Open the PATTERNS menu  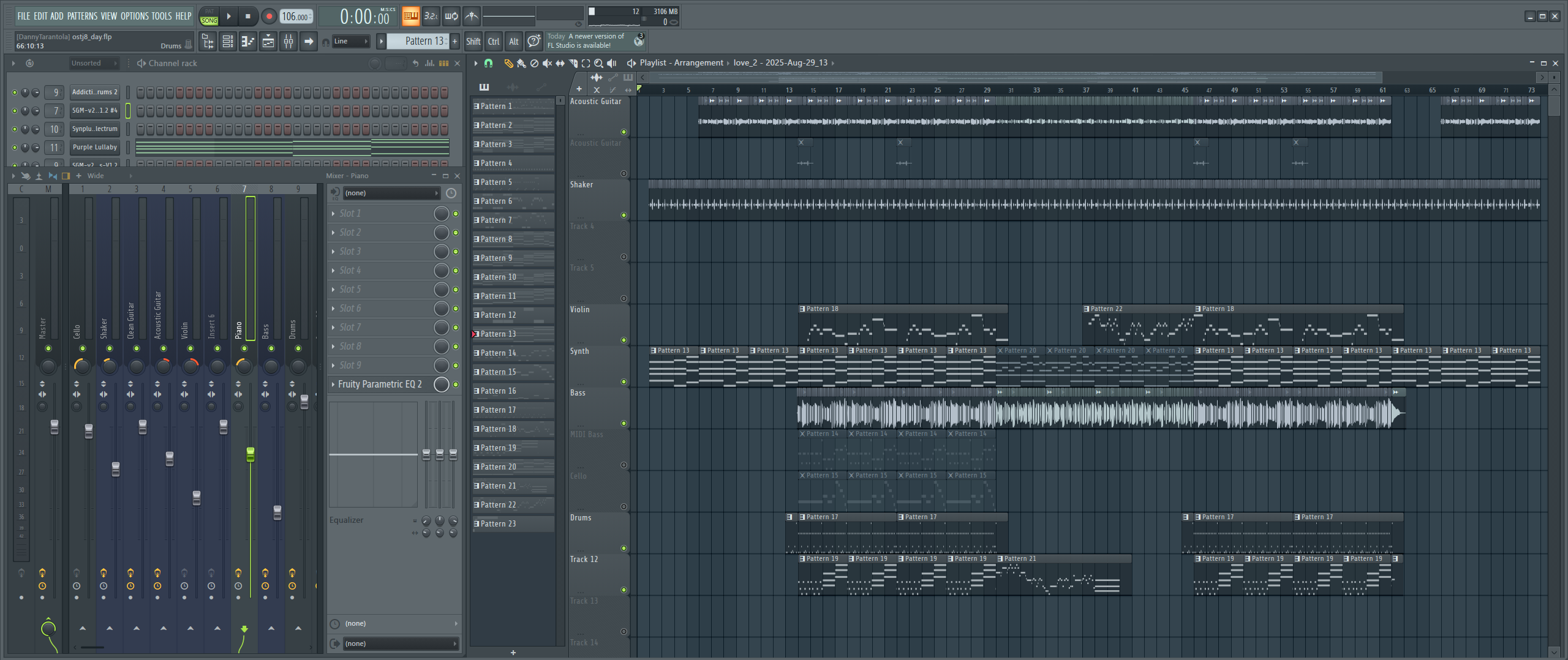coord(82,16)
